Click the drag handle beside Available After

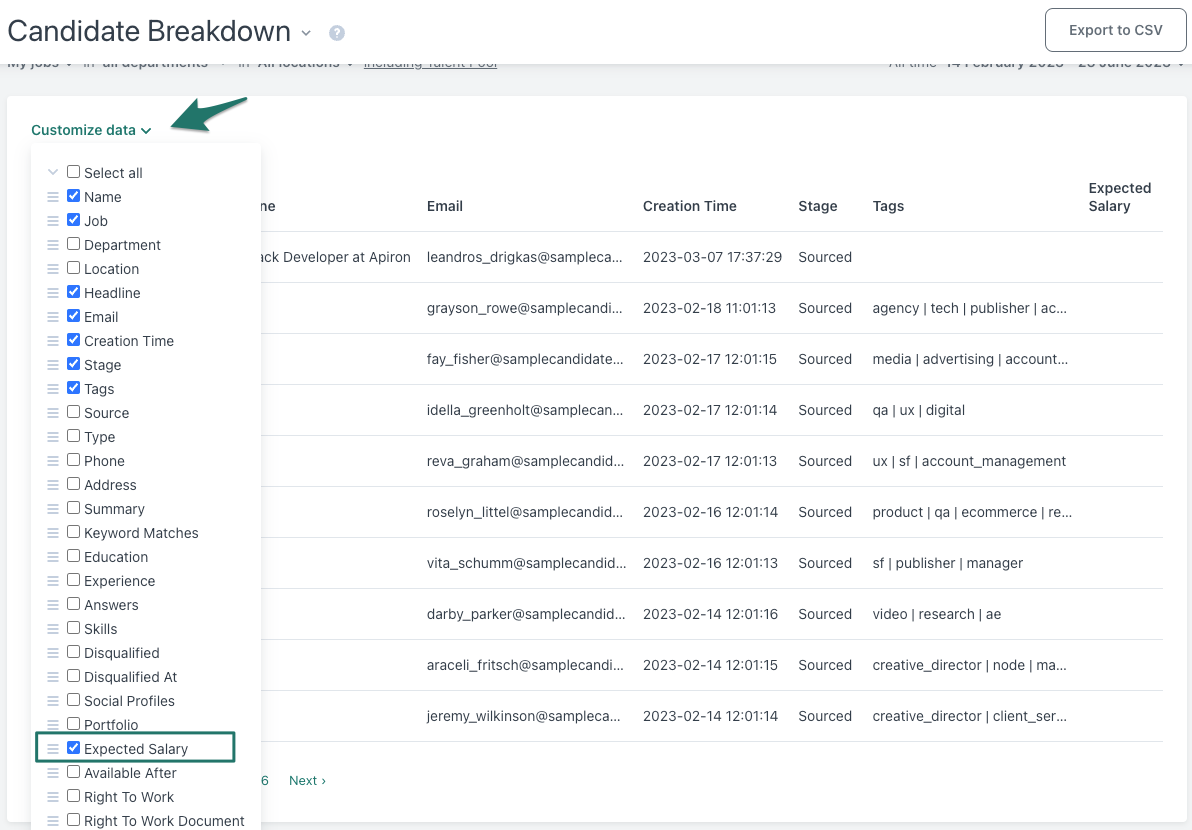53,773
